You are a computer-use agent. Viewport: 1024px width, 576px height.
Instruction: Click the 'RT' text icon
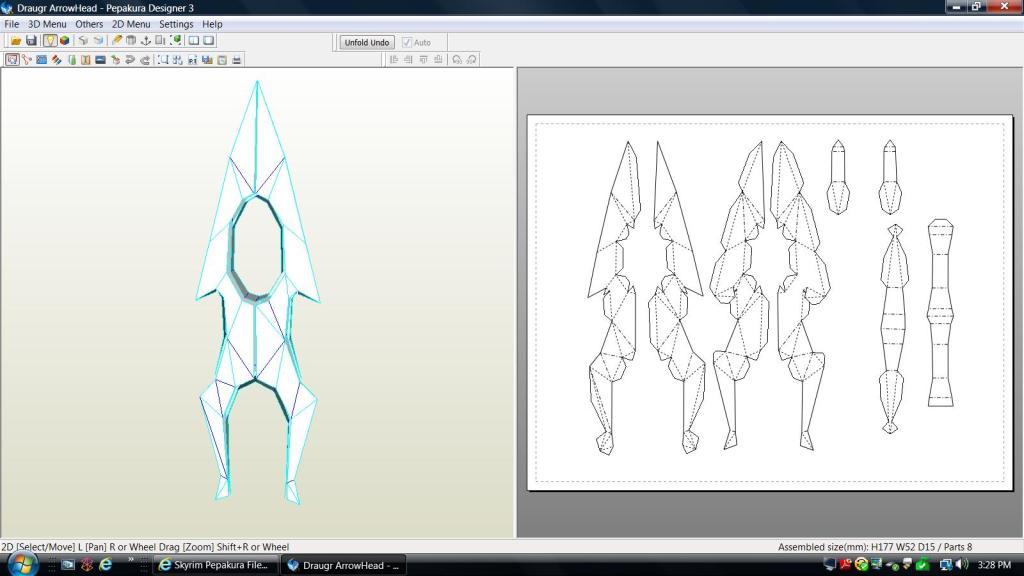[x=193, y=59]
